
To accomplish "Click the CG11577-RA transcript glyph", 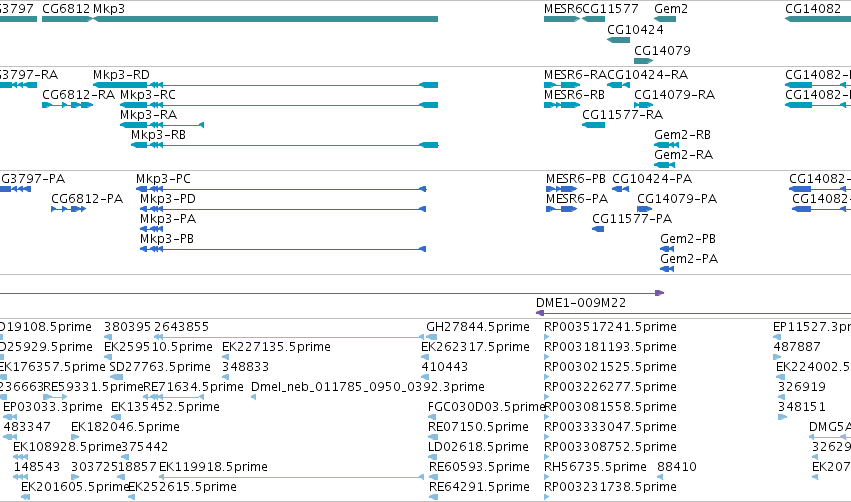I will pyautogui.click(x=593, y=125).
